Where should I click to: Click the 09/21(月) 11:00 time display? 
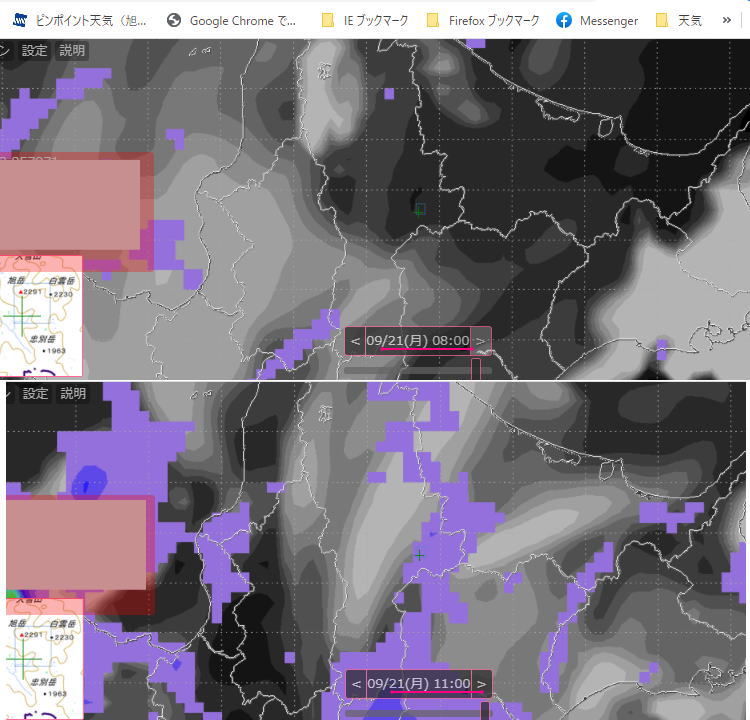(x=418, y=684)
